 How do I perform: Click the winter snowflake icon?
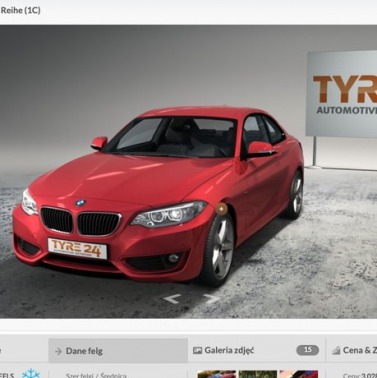[31, 374]
